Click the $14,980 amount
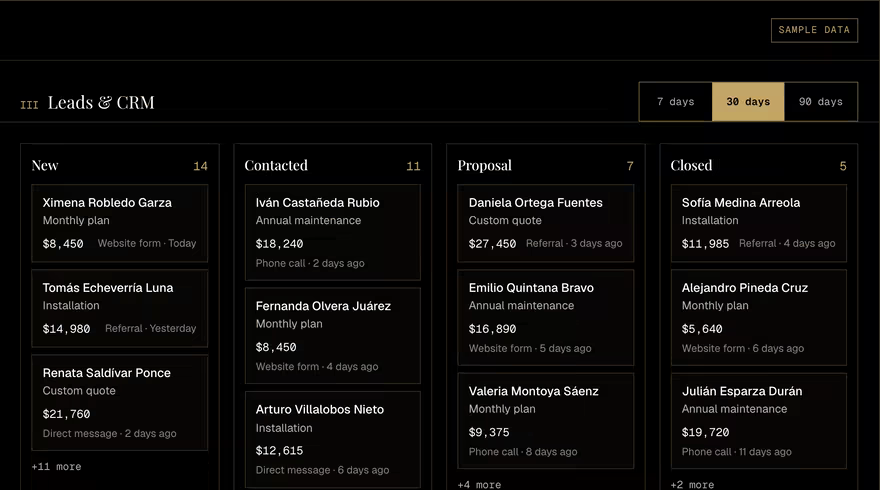This screenshot has width=880, height=490. coord(66,329)
